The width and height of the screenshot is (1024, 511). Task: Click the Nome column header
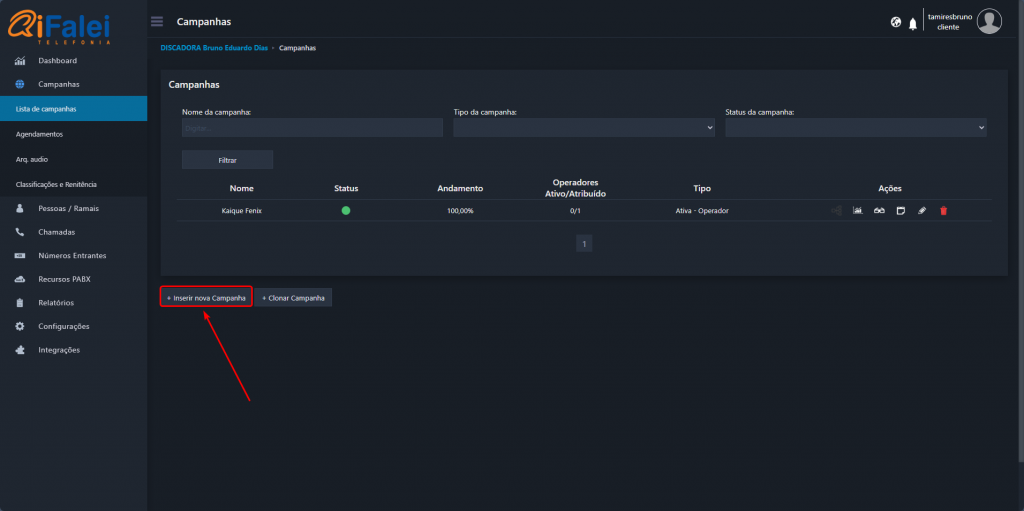242,188
